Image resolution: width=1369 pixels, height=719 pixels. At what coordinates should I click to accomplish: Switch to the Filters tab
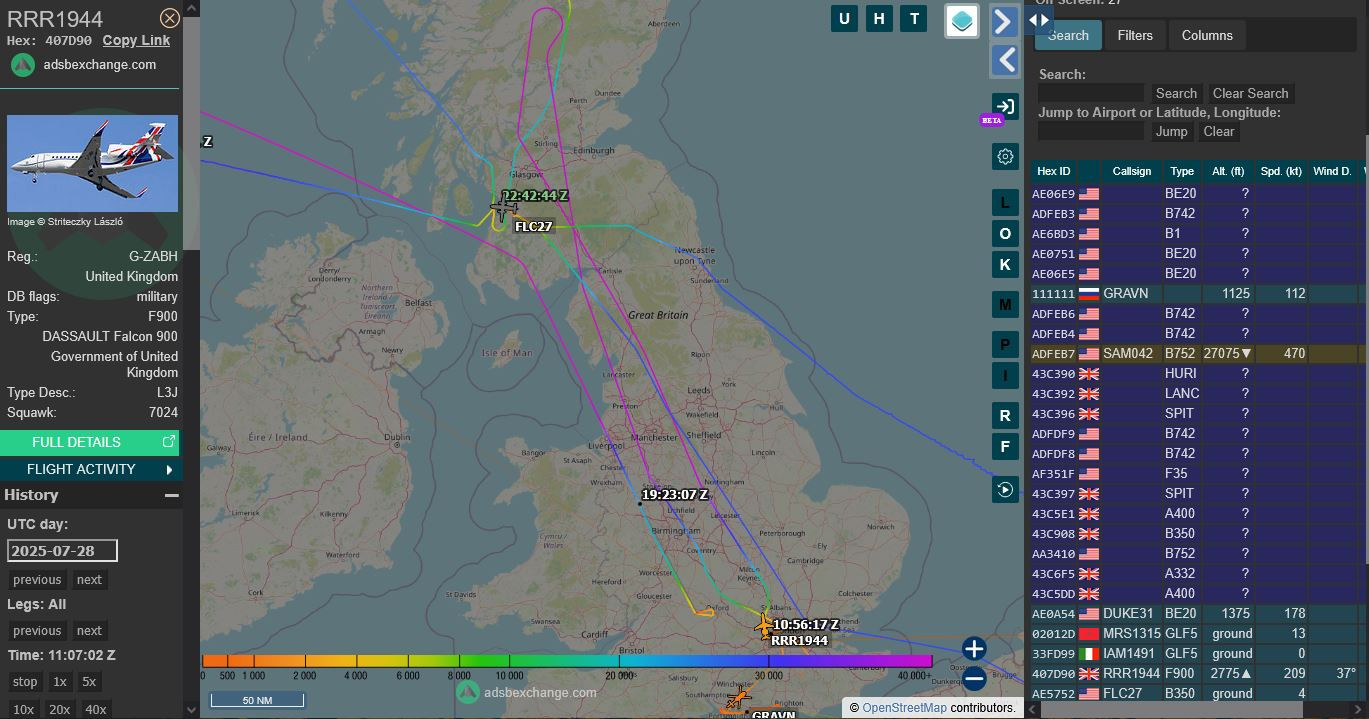[1134, 35]
